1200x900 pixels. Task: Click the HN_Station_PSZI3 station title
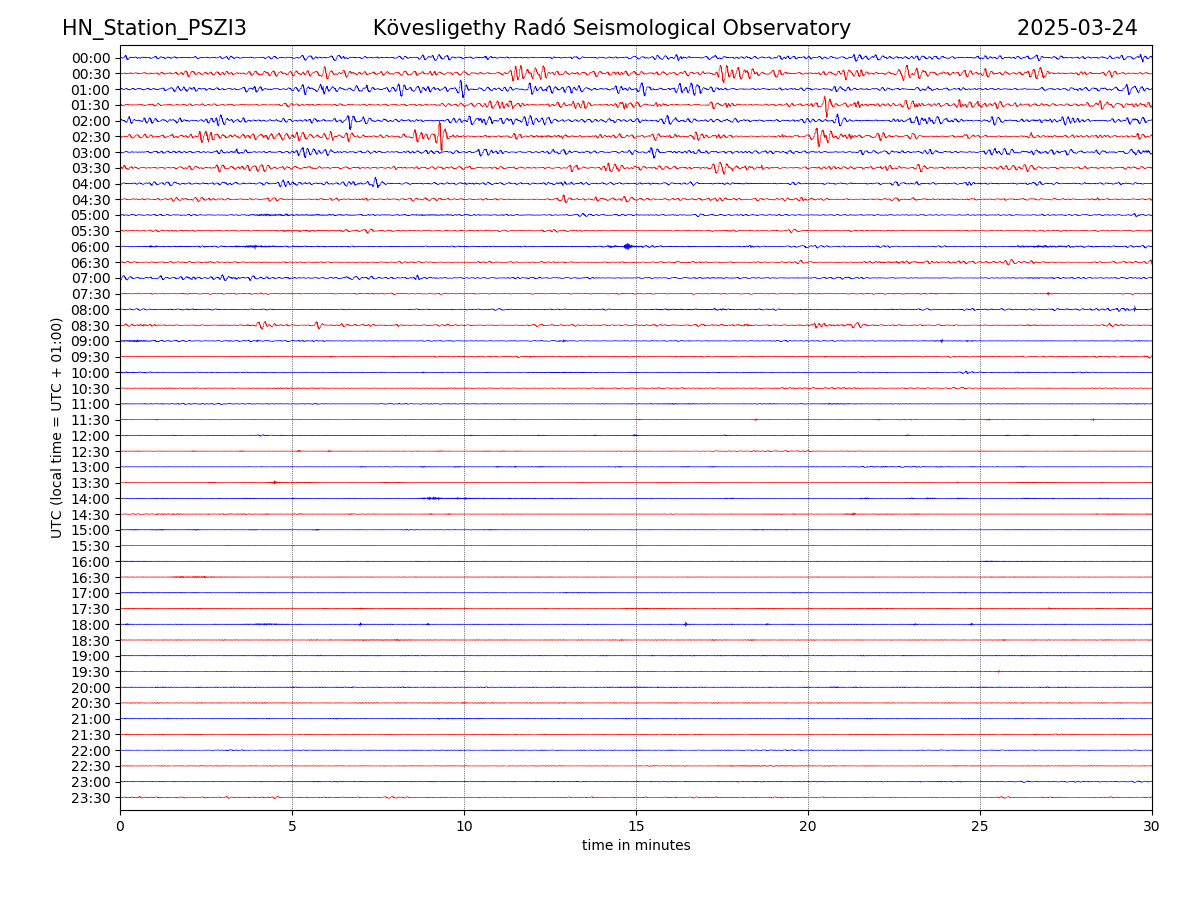[154, 28]
